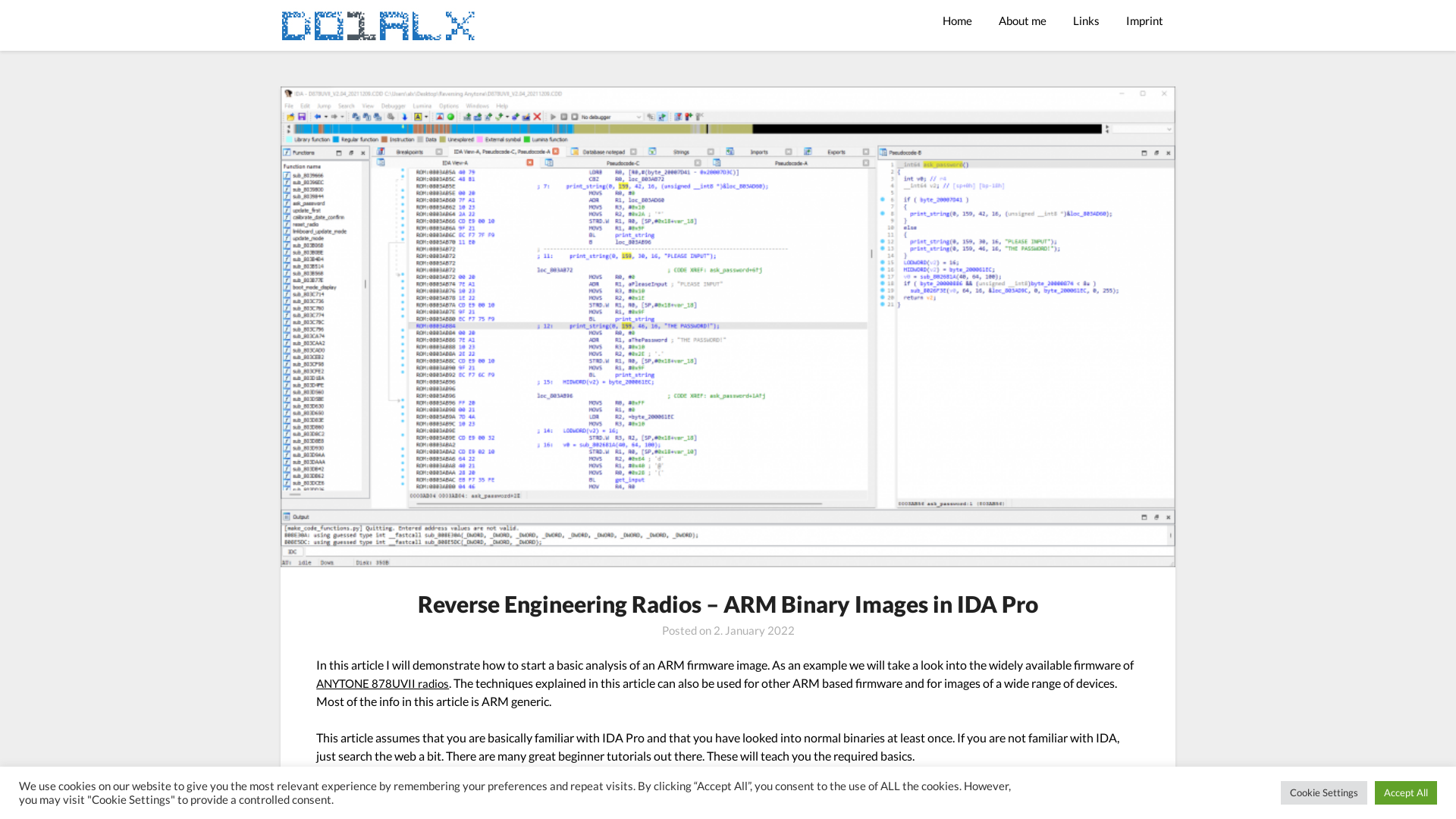Click the posted date 2. January 2022

754,631
